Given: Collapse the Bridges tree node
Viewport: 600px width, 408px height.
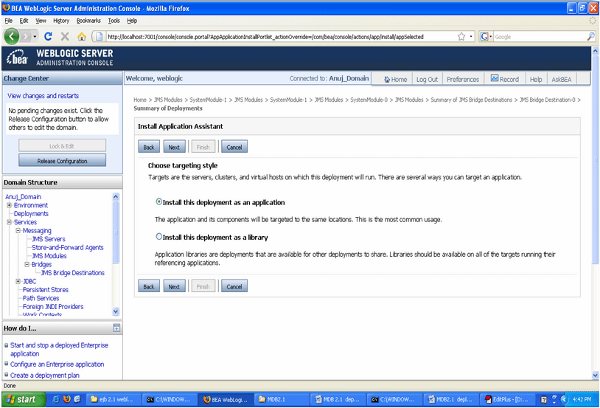Looking at the screenshot, I should (x=27, y=264).
